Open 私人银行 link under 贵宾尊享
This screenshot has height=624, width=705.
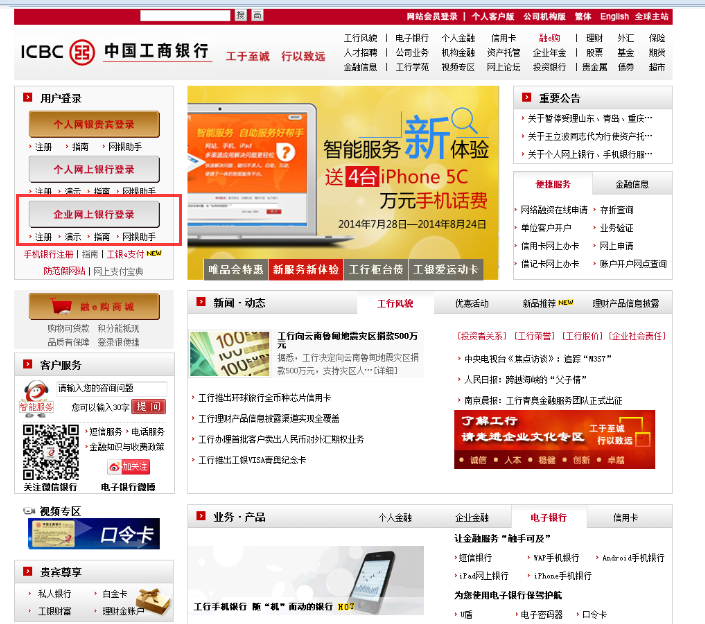(x=54, y=594)
